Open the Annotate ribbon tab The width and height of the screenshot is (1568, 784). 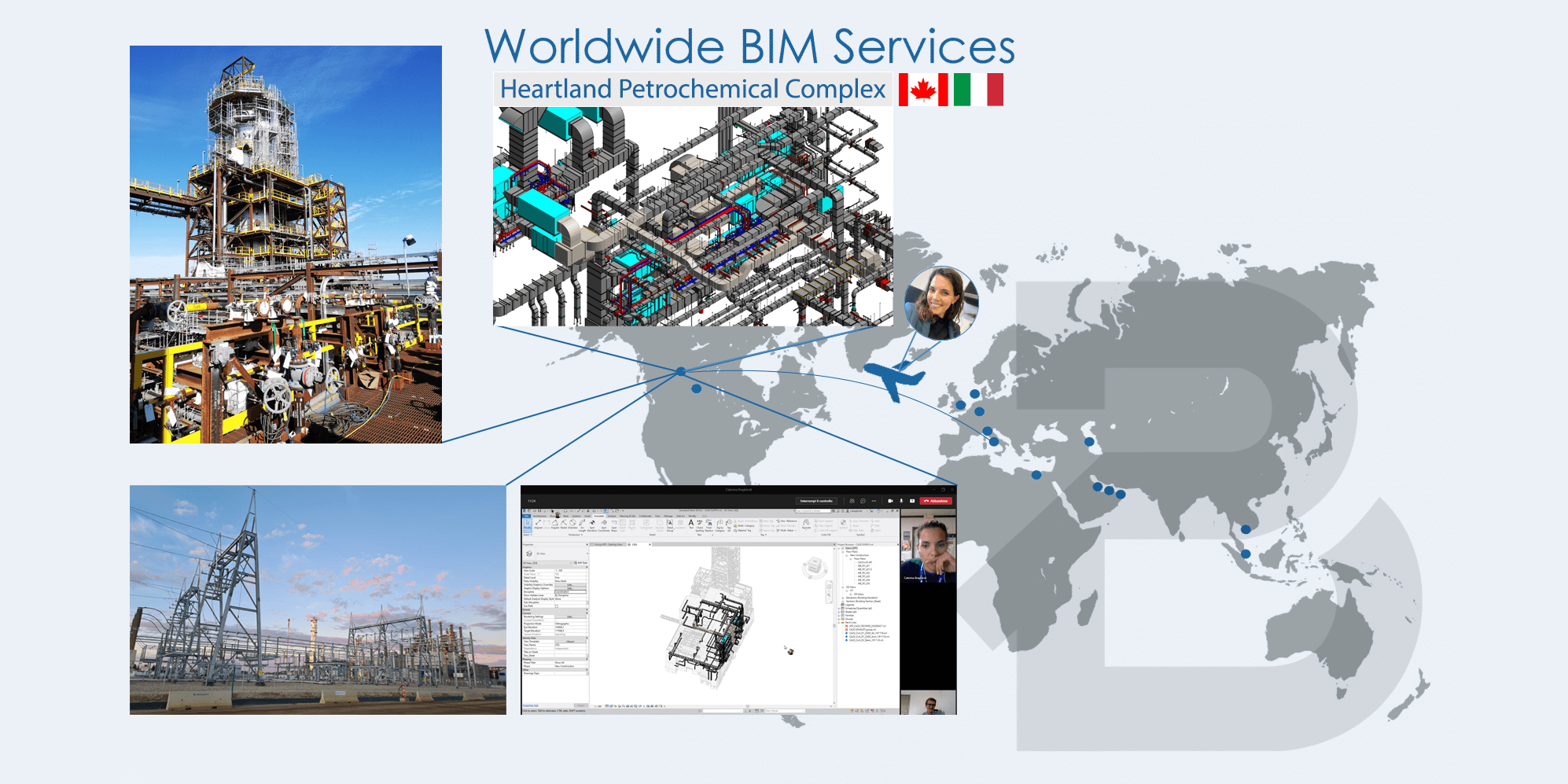598,516
